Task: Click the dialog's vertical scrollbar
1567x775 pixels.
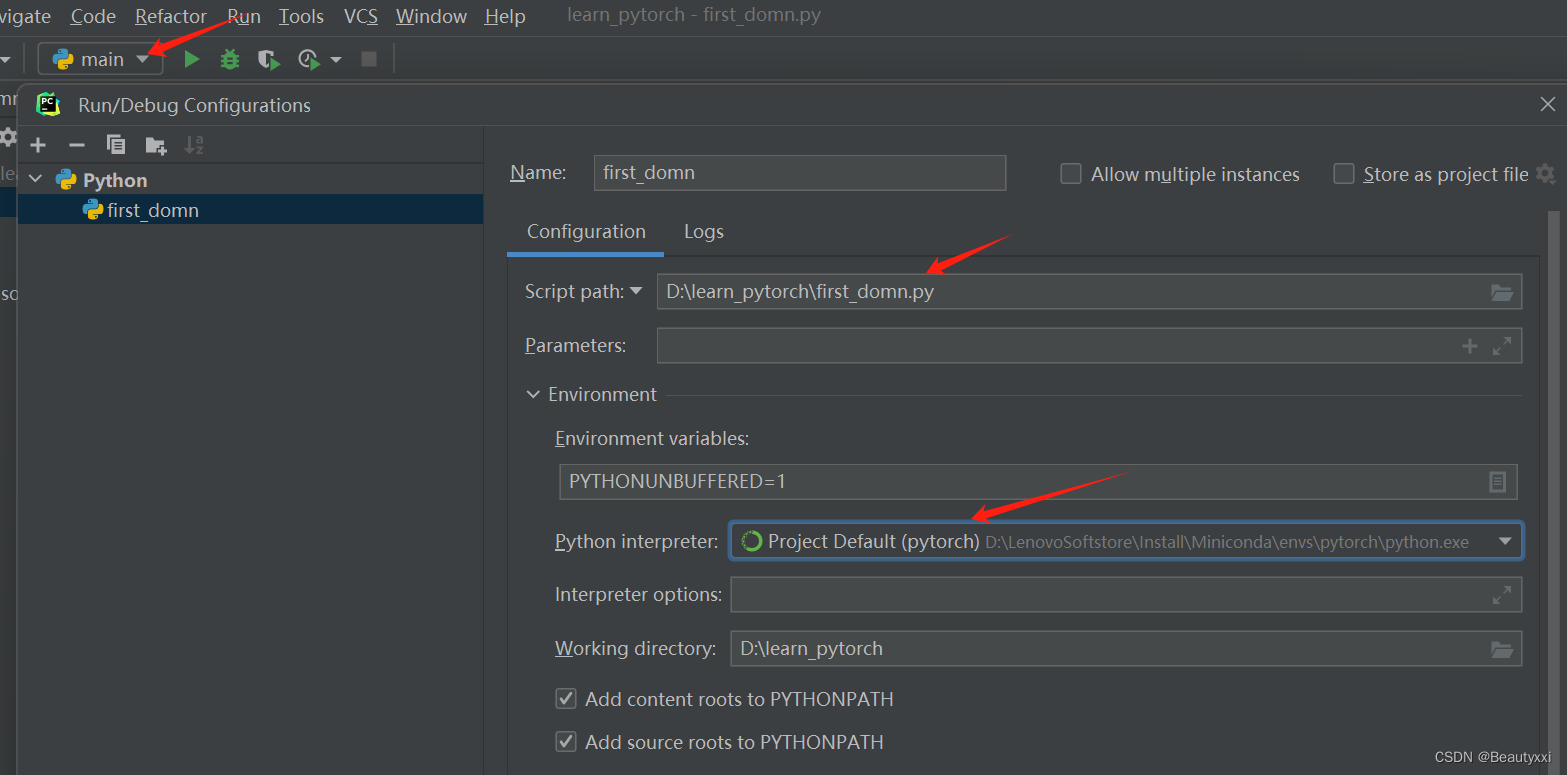Action: [x=1553, y=490]
